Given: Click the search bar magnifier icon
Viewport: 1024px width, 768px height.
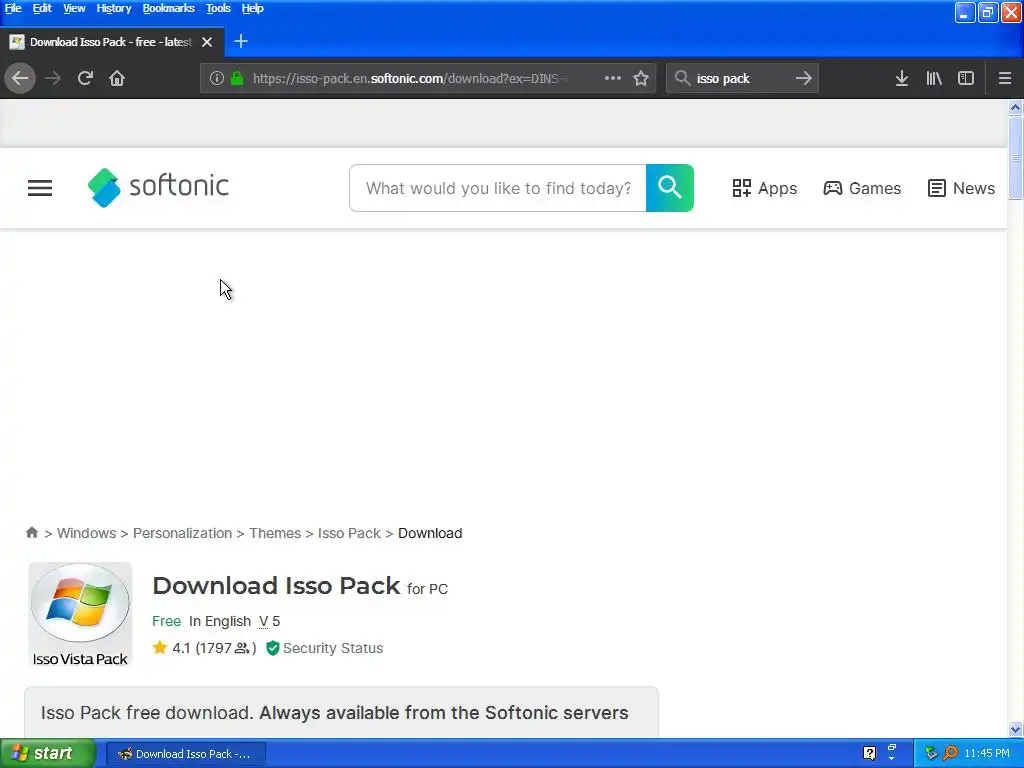Looking at the screenshot, I should click(682, 78).
